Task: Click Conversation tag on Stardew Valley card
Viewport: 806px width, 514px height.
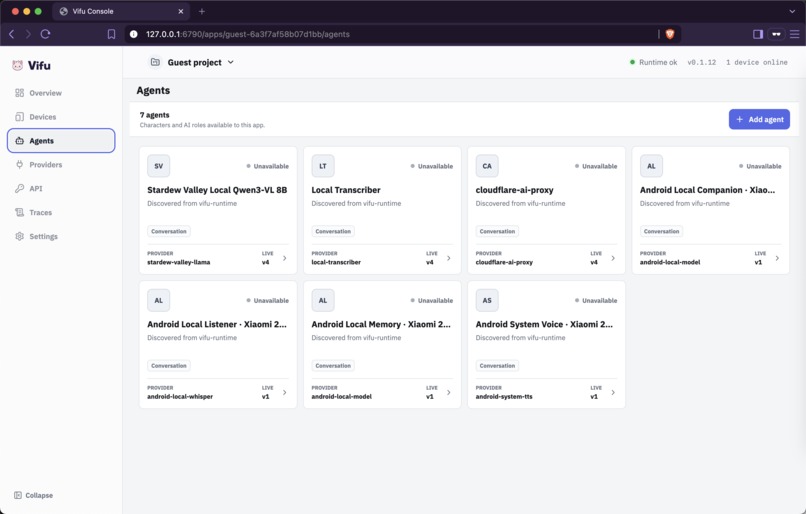Action: [169, 231]
